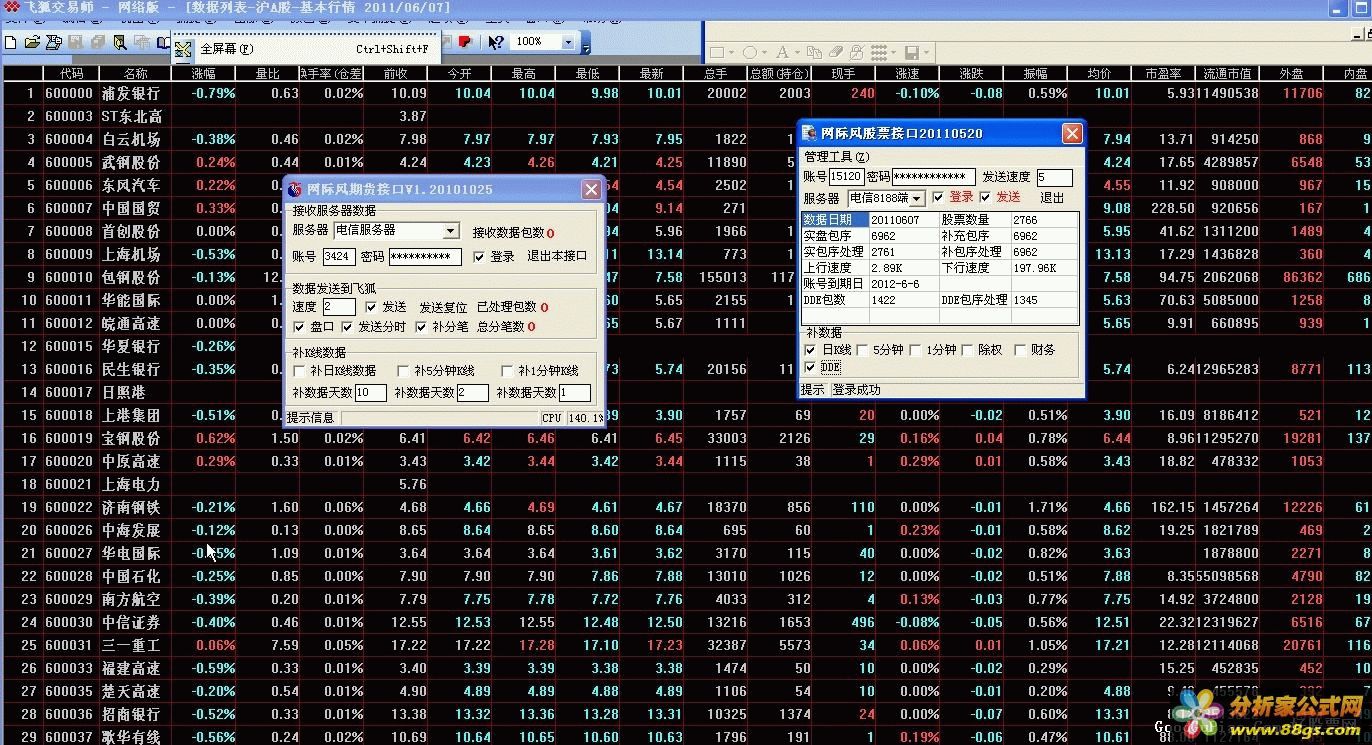Click the full-screen 全屏幕 menu icon
Image resolution: width=1372 pixels, height=745 pixels.
183,48
